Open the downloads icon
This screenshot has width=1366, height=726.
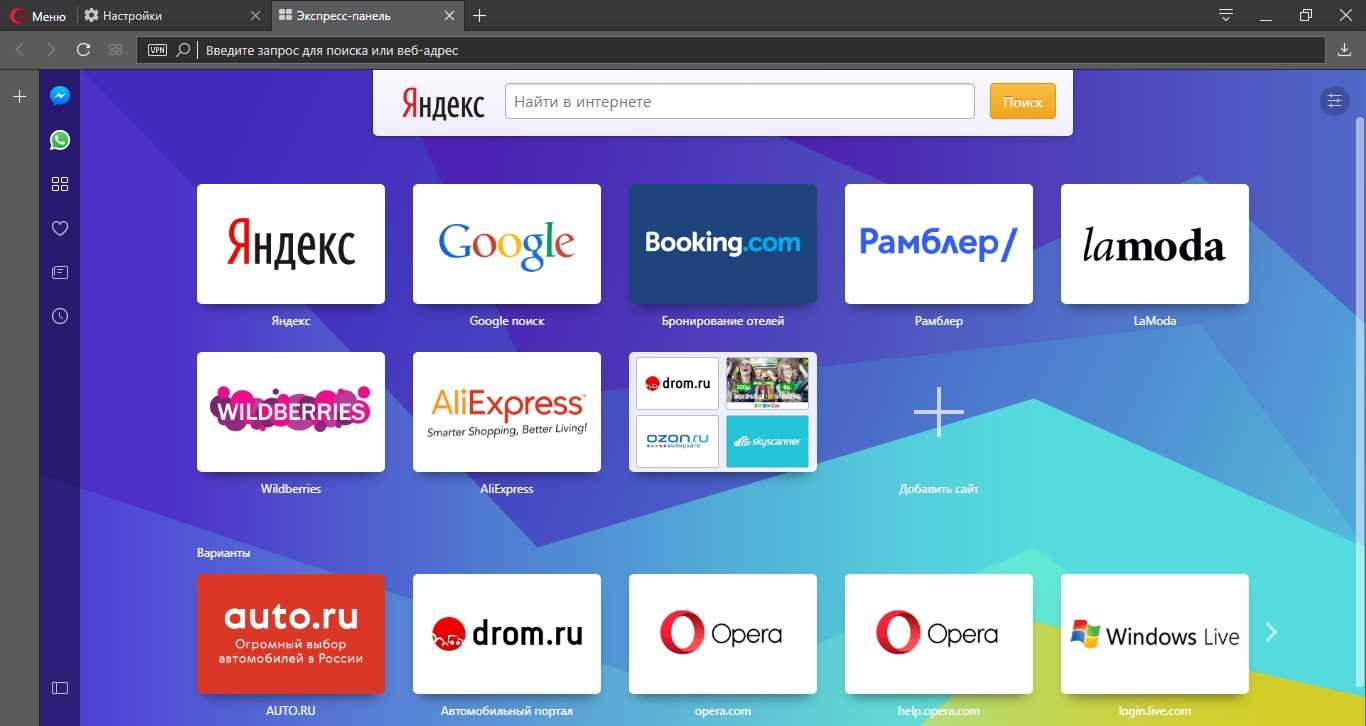click(x=1345, y=50)
